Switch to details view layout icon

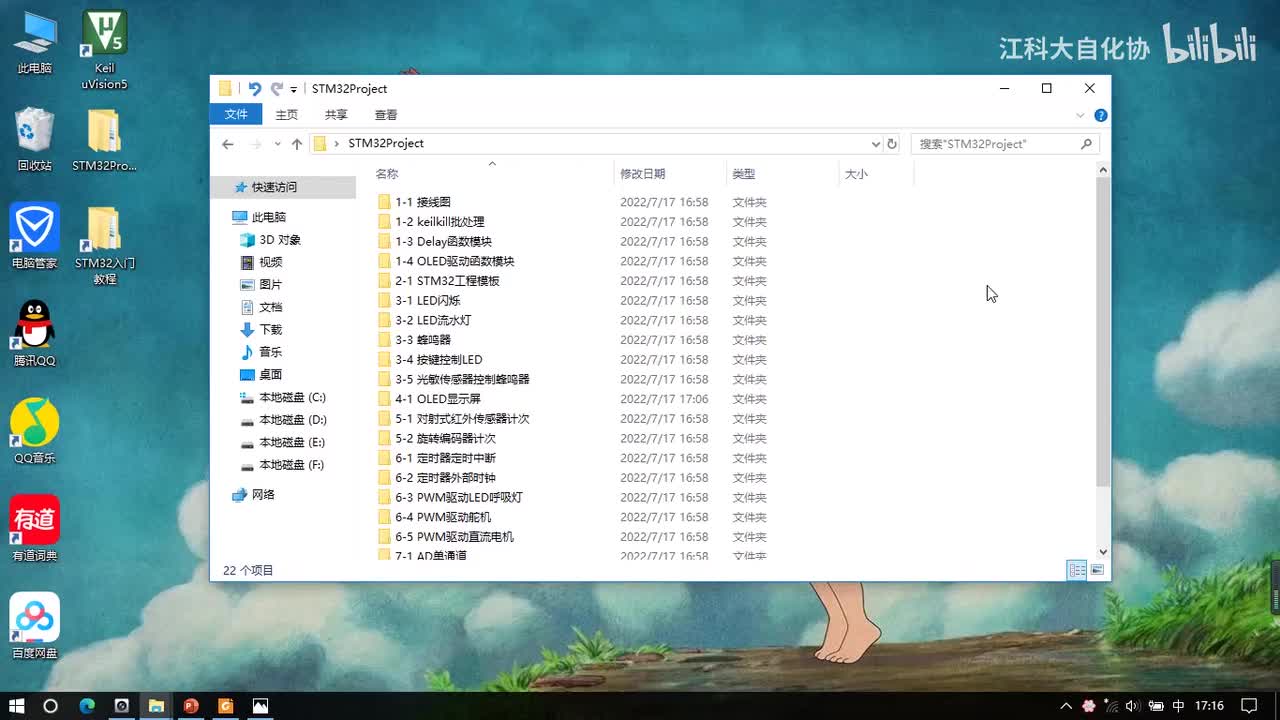pos(1077,570)
